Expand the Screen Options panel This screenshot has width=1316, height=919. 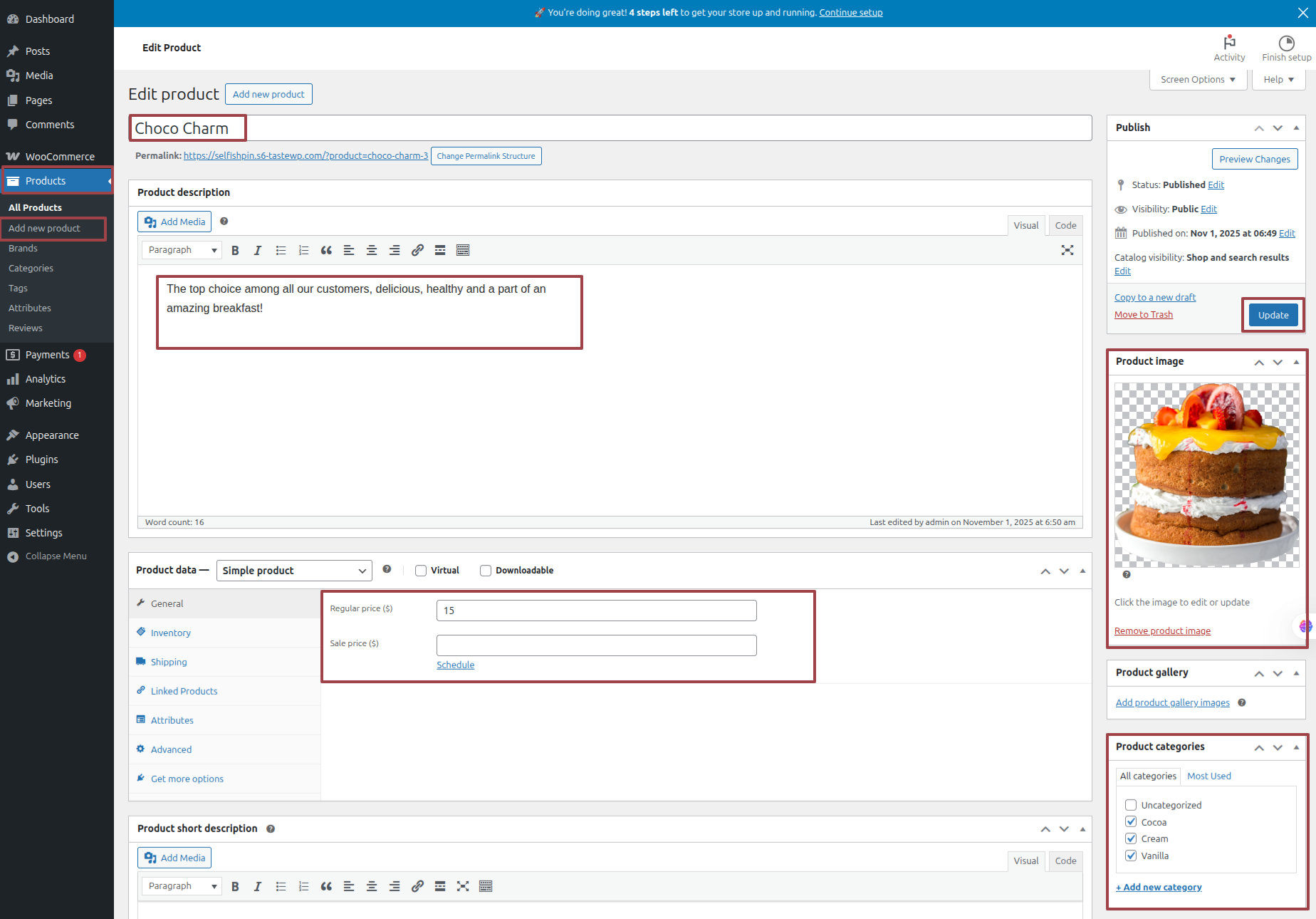(1198, 80)
